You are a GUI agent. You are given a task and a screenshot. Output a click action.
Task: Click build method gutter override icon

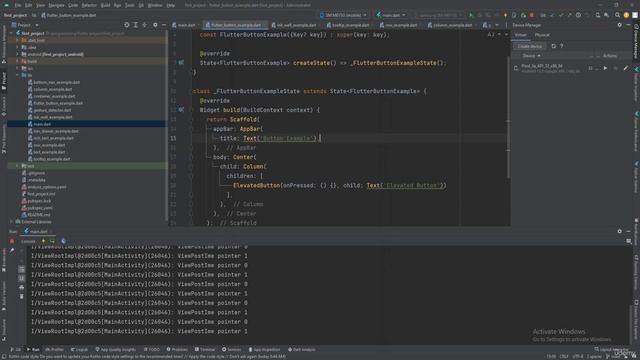pos(181,110)
